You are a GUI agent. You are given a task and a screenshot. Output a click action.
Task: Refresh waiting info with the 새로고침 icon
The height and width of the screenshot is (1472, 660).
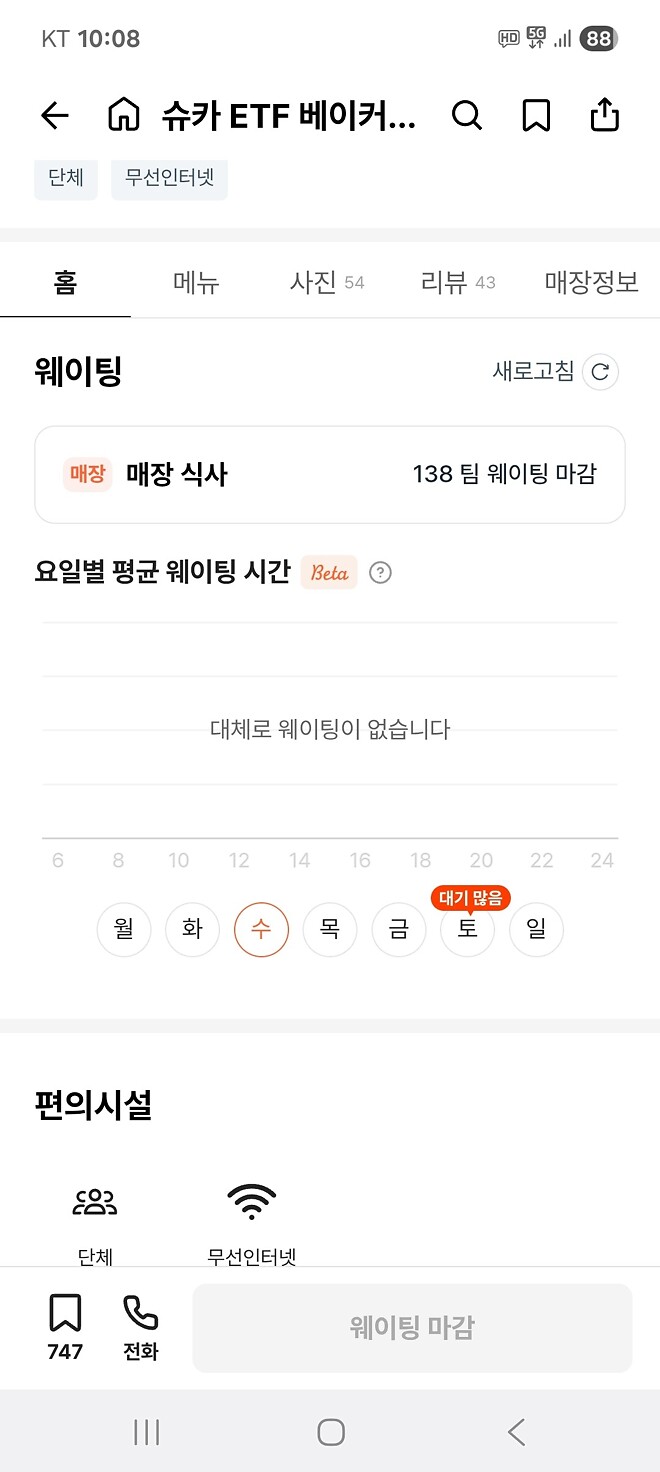[599, 372]
